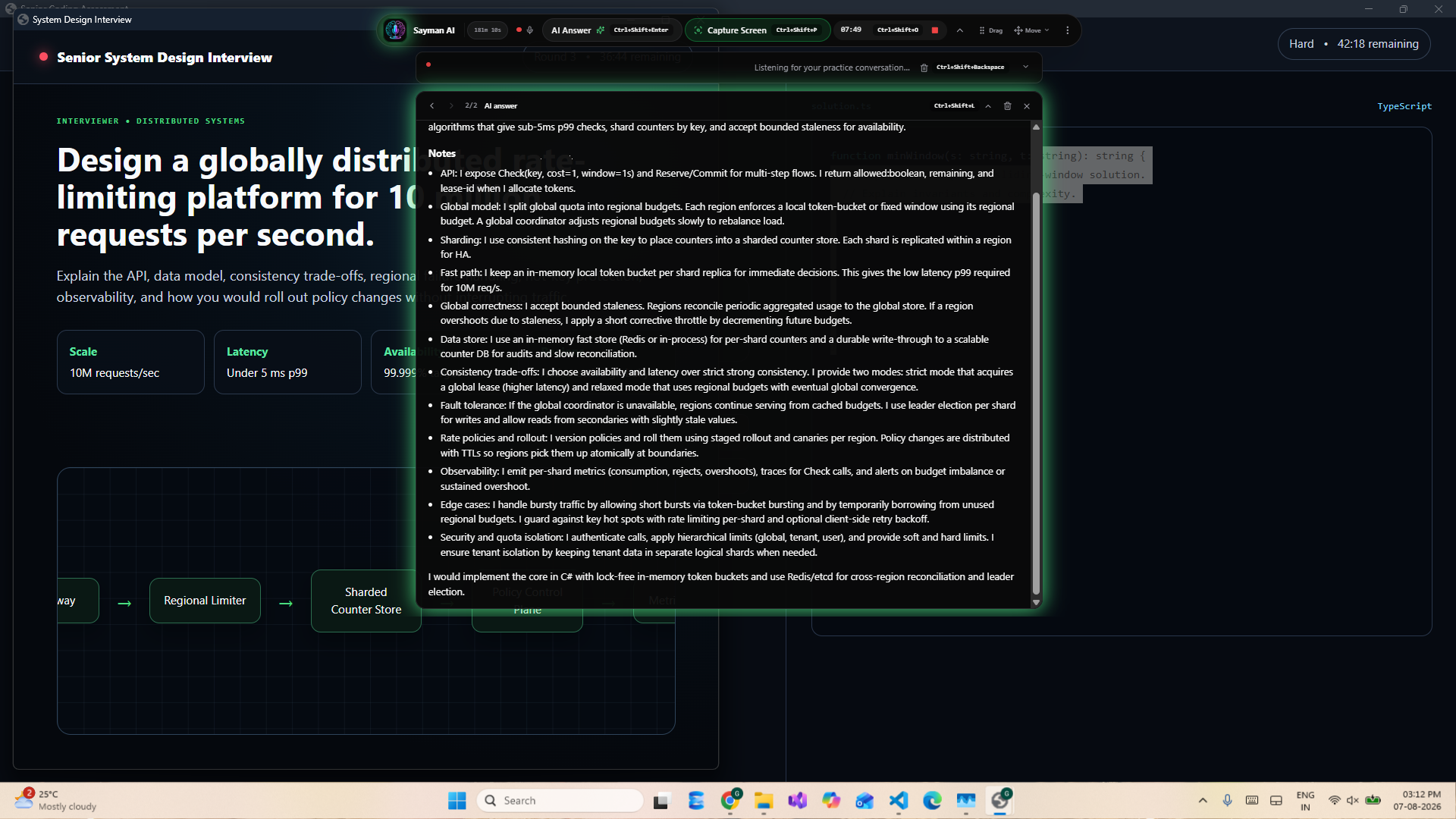Click the Scale 10M requests/sec card
Image resolution: width=1456 pixels, height=819 pixels.
point(130,362)
